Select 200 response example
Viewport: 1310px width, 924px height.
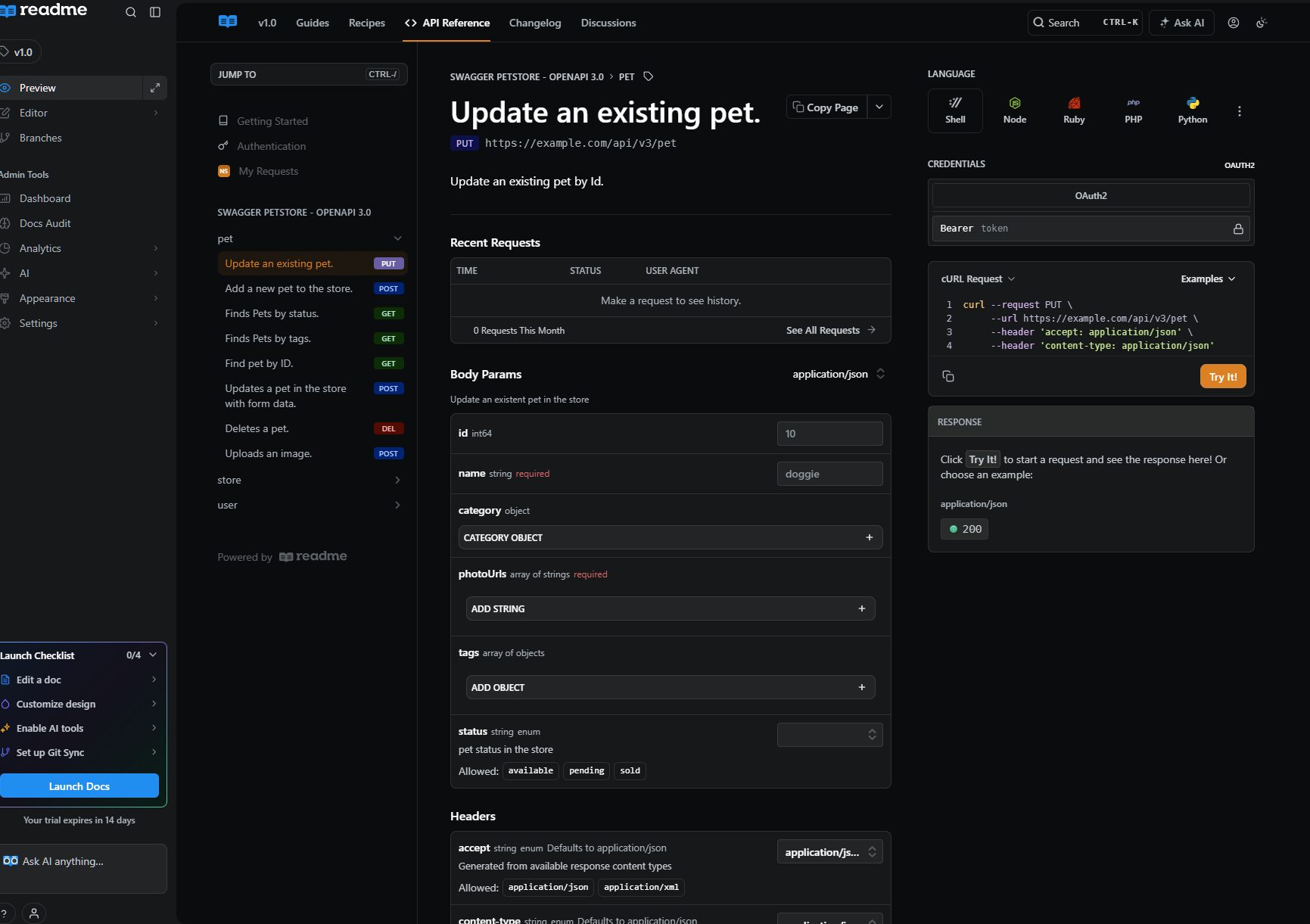point(964,529)
